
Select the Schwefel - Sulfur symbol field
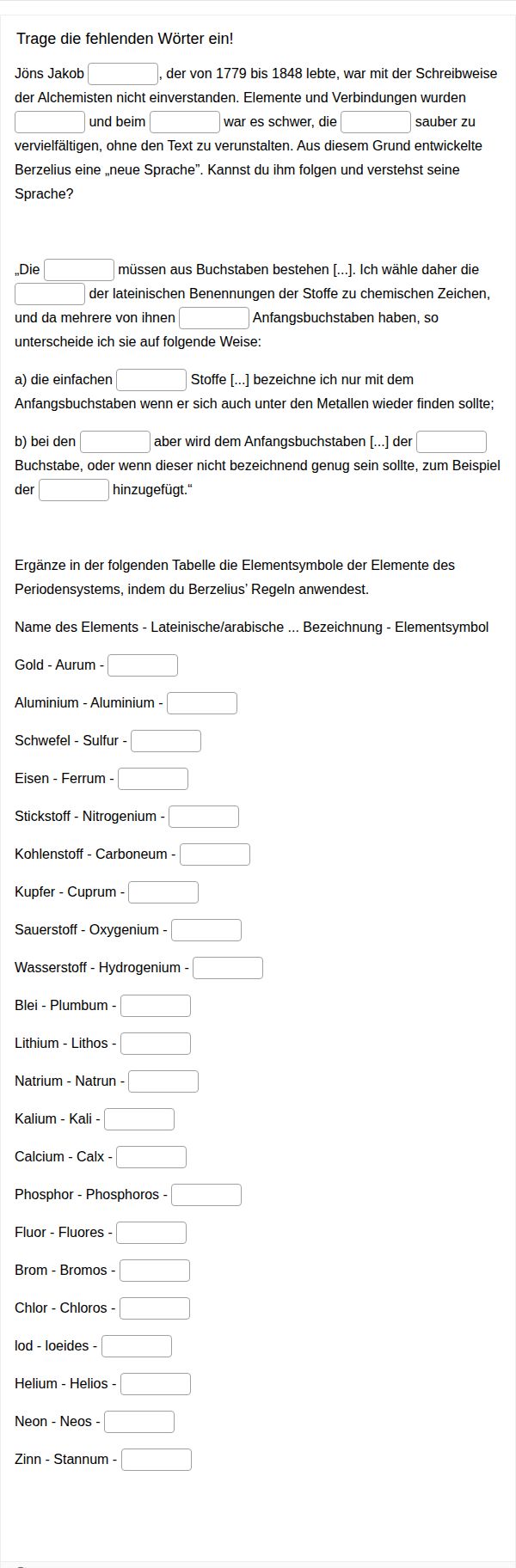coord(166,741)
